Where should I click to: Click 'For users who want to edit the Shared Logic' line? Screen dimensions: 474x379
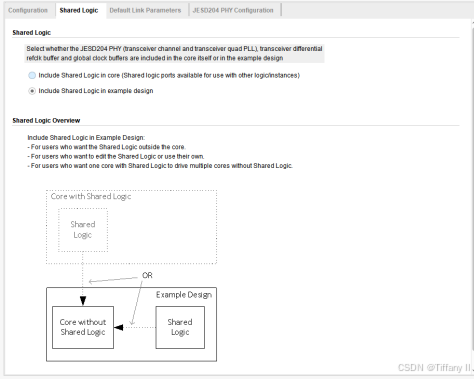click(116, 156)
